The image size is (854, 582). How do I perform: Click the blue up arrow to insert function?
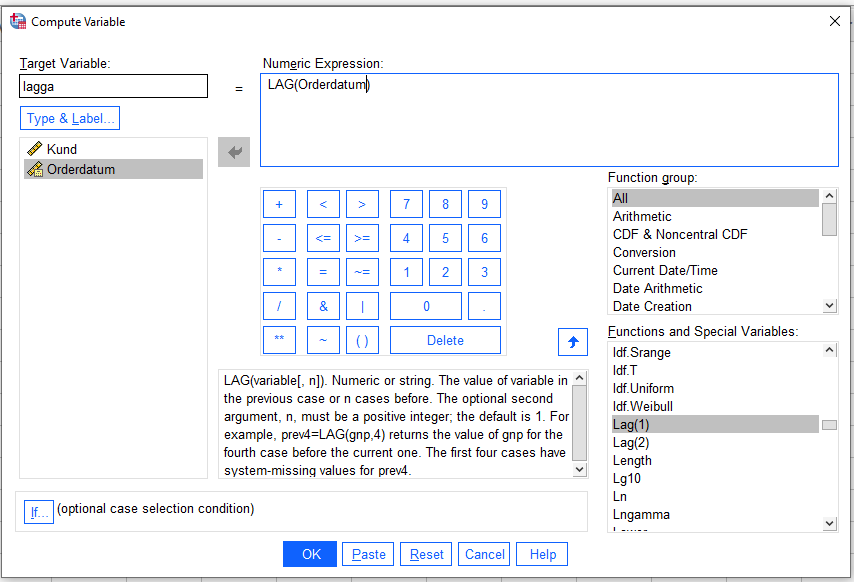[573, 342]
